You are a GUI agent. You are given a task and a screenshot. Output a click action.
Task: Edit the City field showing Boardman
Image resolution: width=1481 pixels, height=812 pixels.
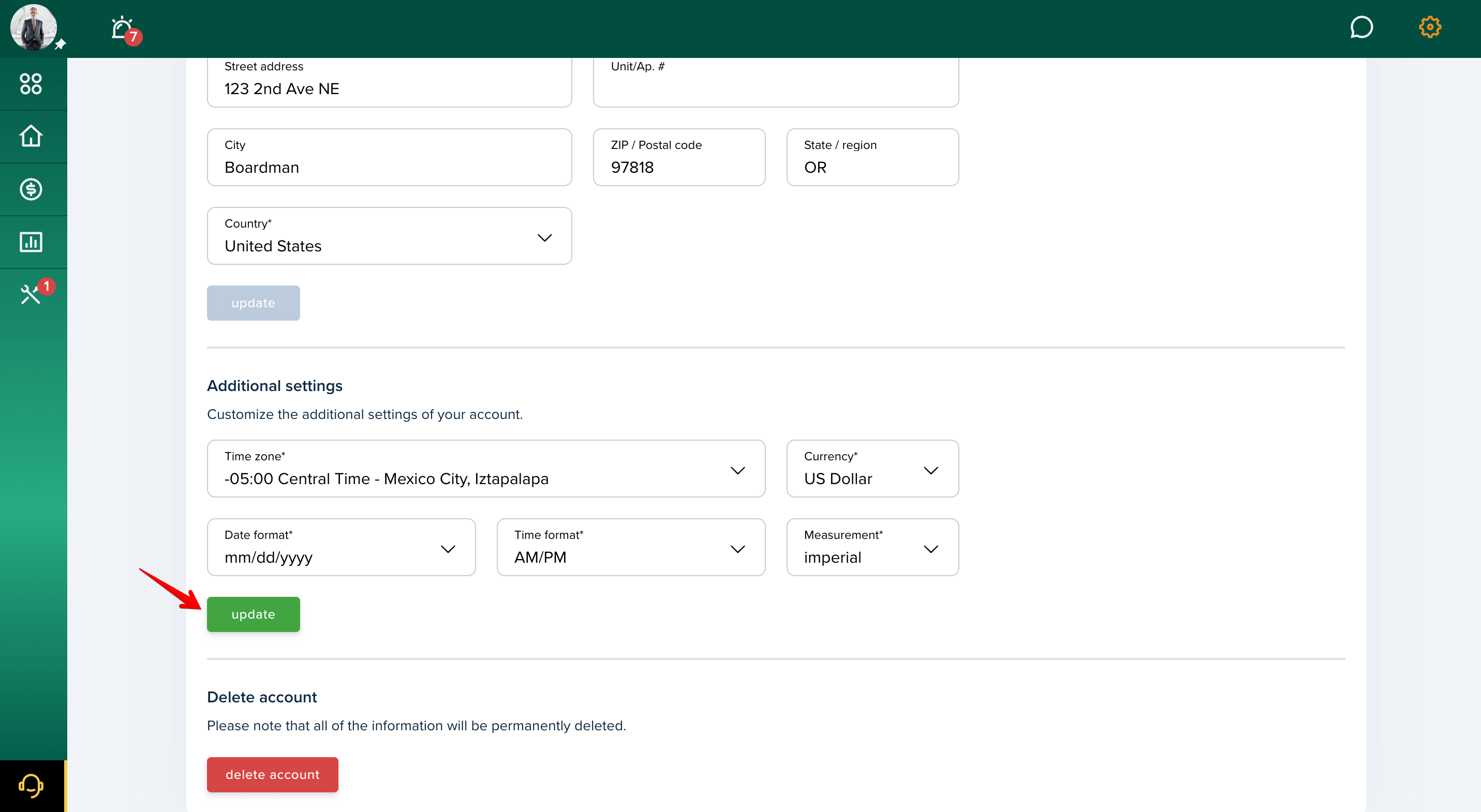[389, 157]
